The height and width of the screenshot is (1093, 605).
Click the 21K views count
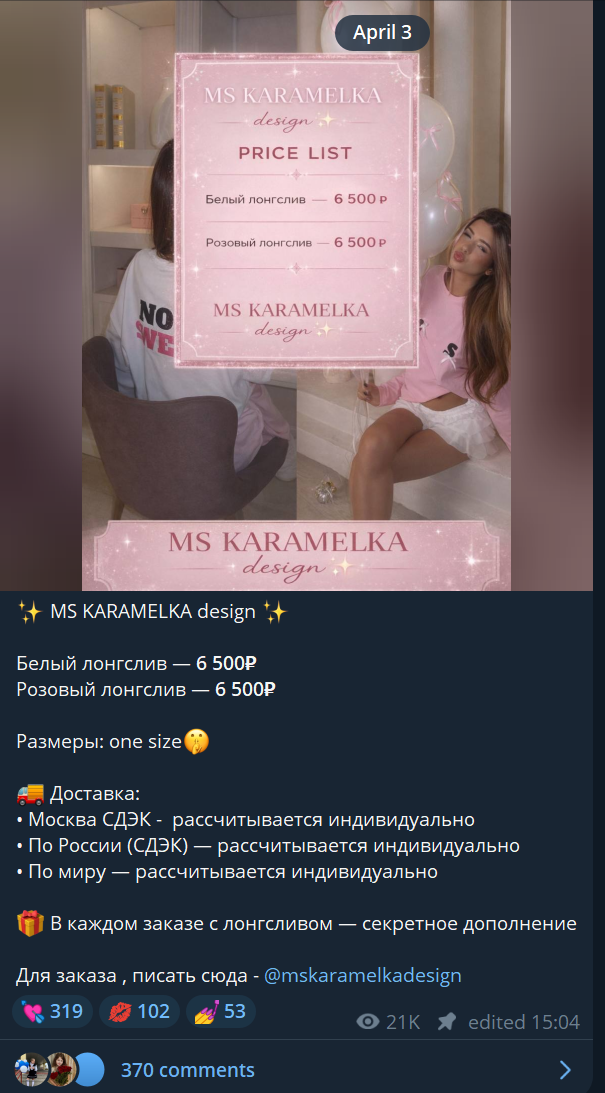tap(404, 1022)
